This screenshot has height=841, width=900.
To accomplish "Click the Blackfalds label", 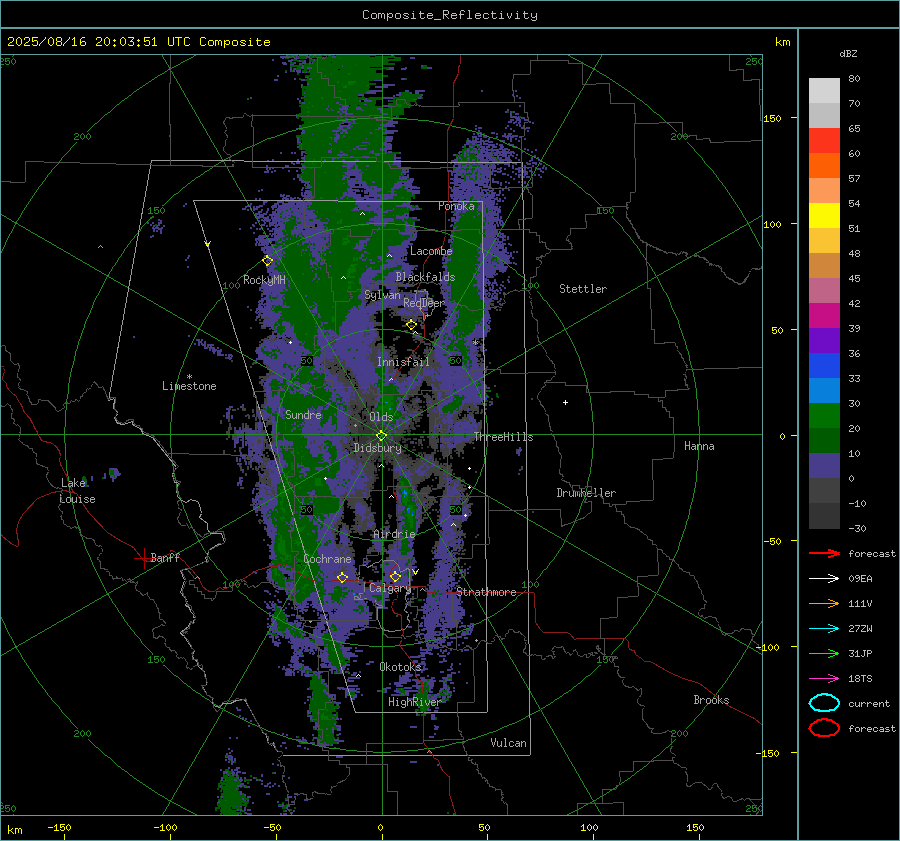I will click(x=425, y=277).
